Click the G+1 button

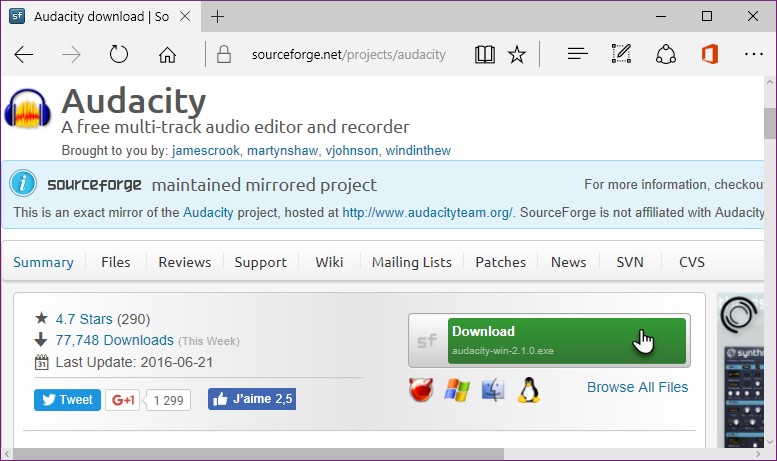(x=122, y=400)
